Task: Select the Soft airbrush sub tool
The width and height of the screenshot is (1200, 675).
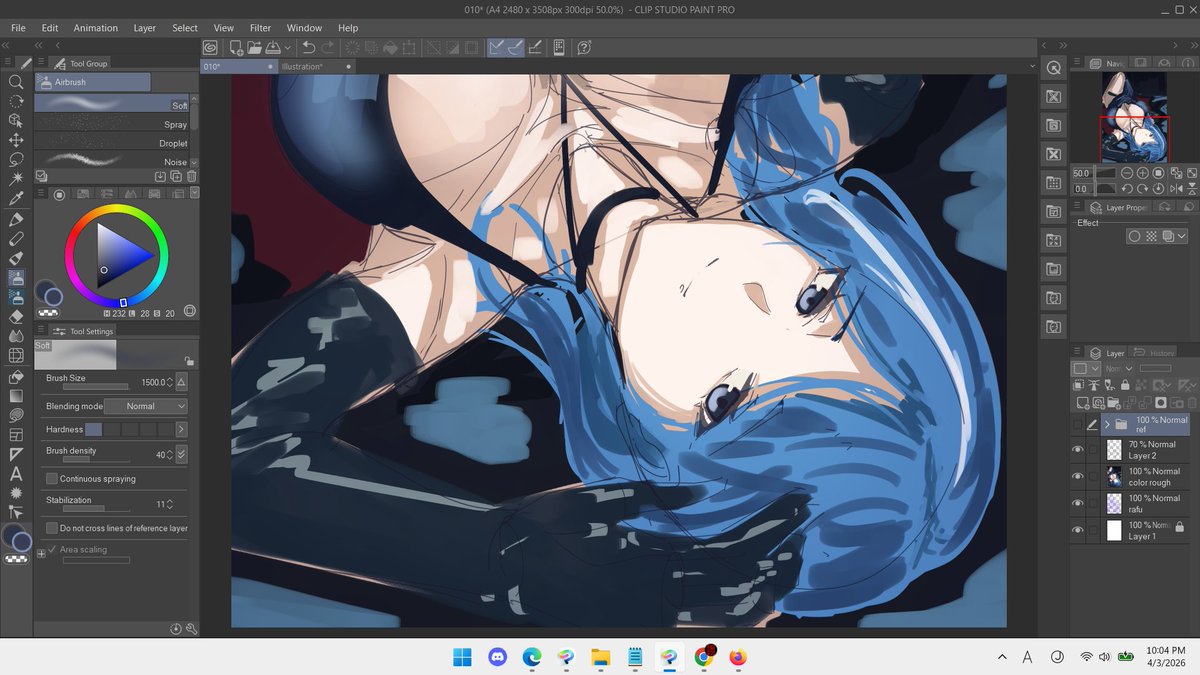Action: [x=112, y=104]
